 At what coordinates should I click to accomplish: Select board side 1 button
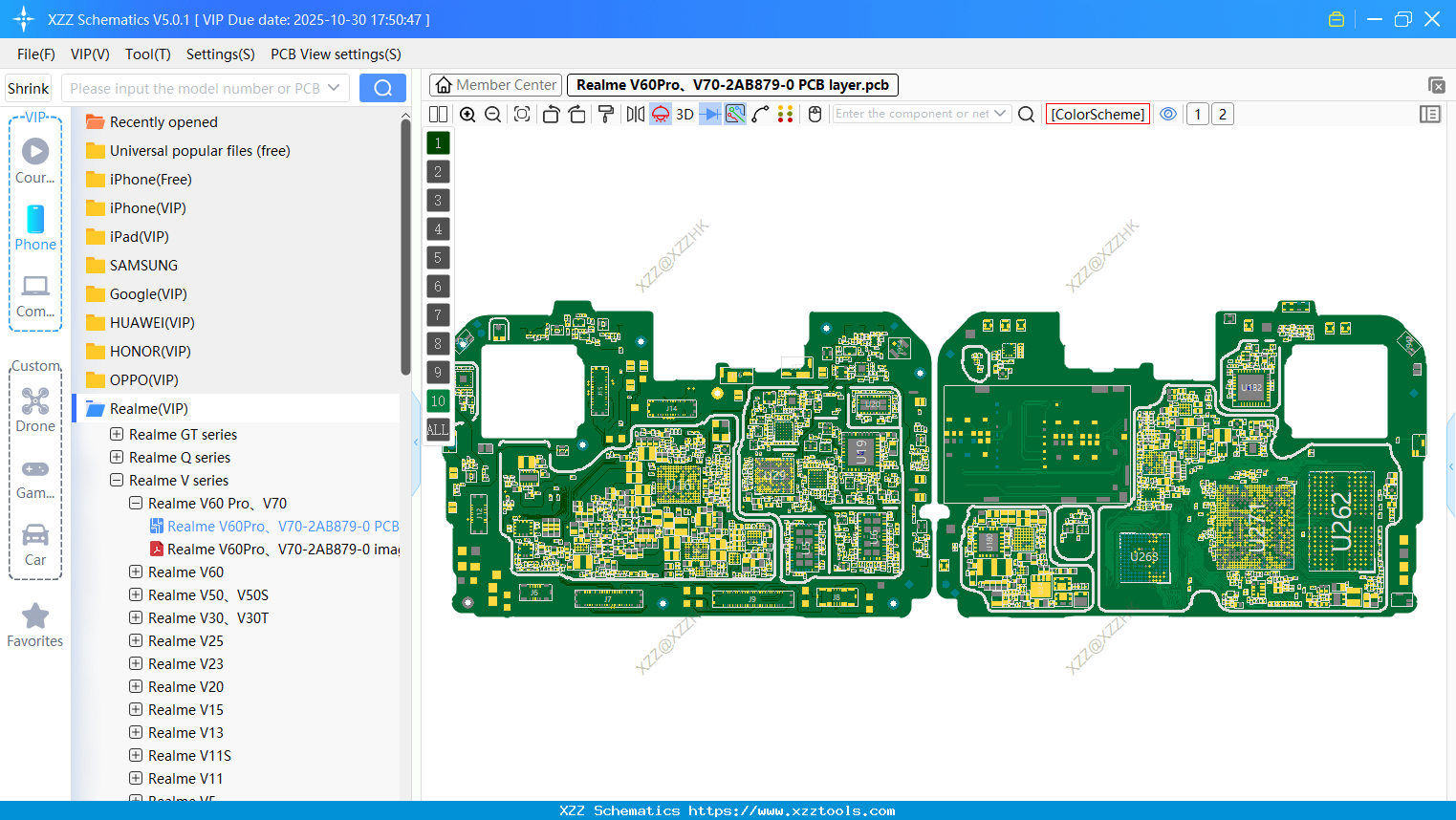pos(1197,114)
